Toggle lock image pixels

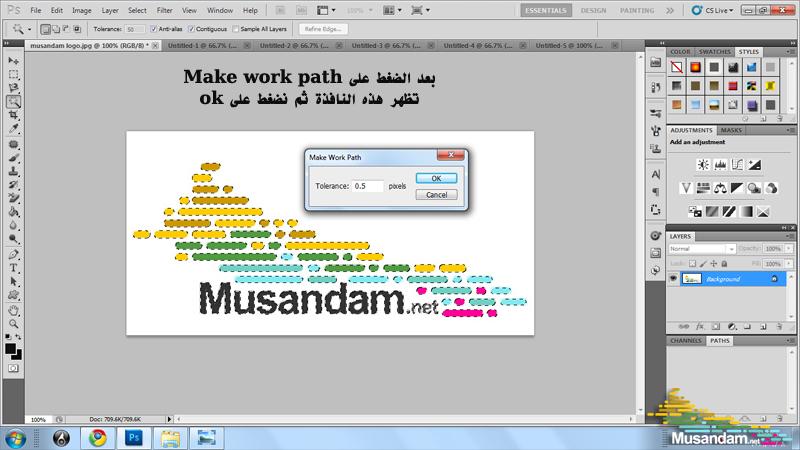pyautogui.click(x=703, y=264)
